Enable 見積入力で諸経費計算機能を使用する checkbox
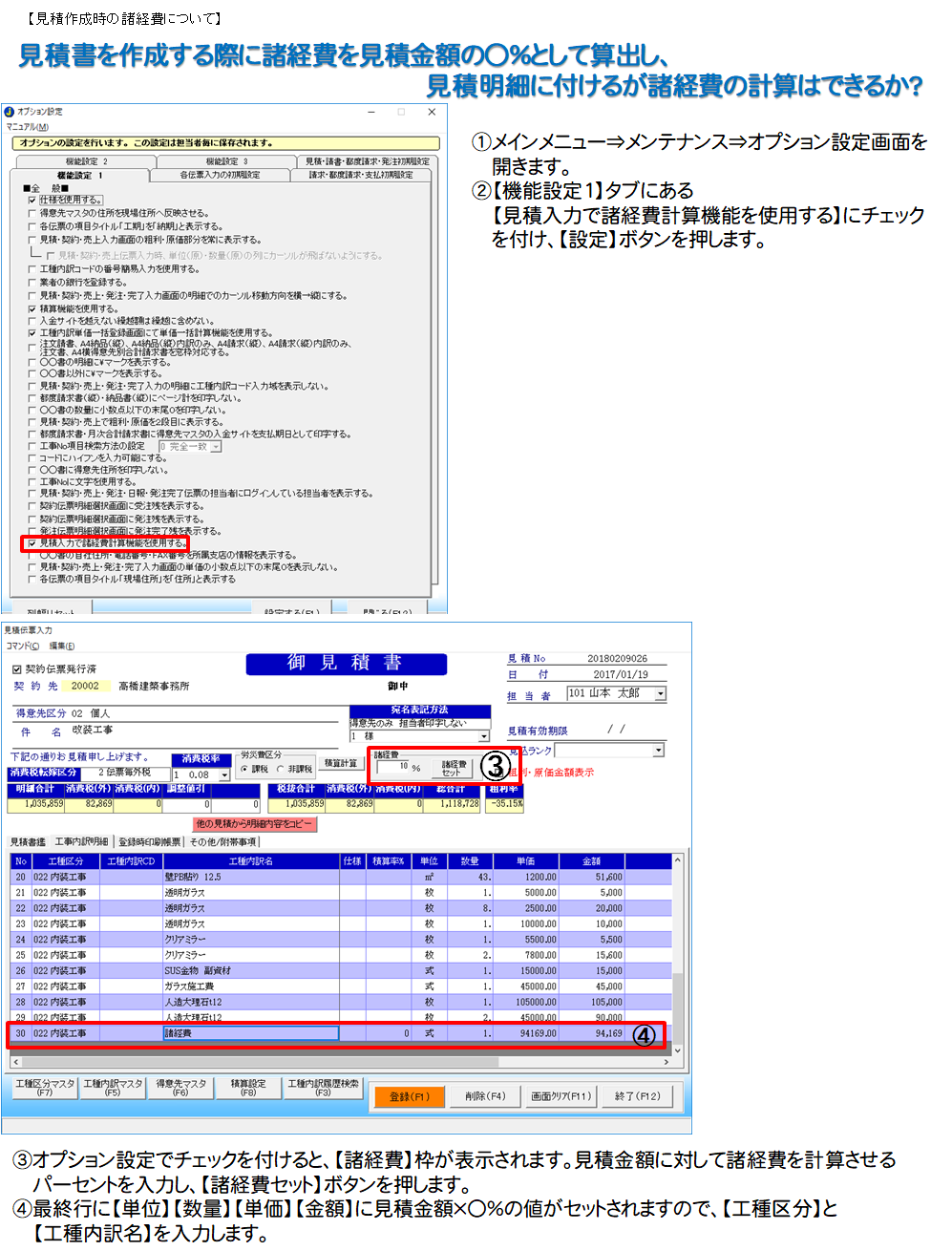 [32, 543]
